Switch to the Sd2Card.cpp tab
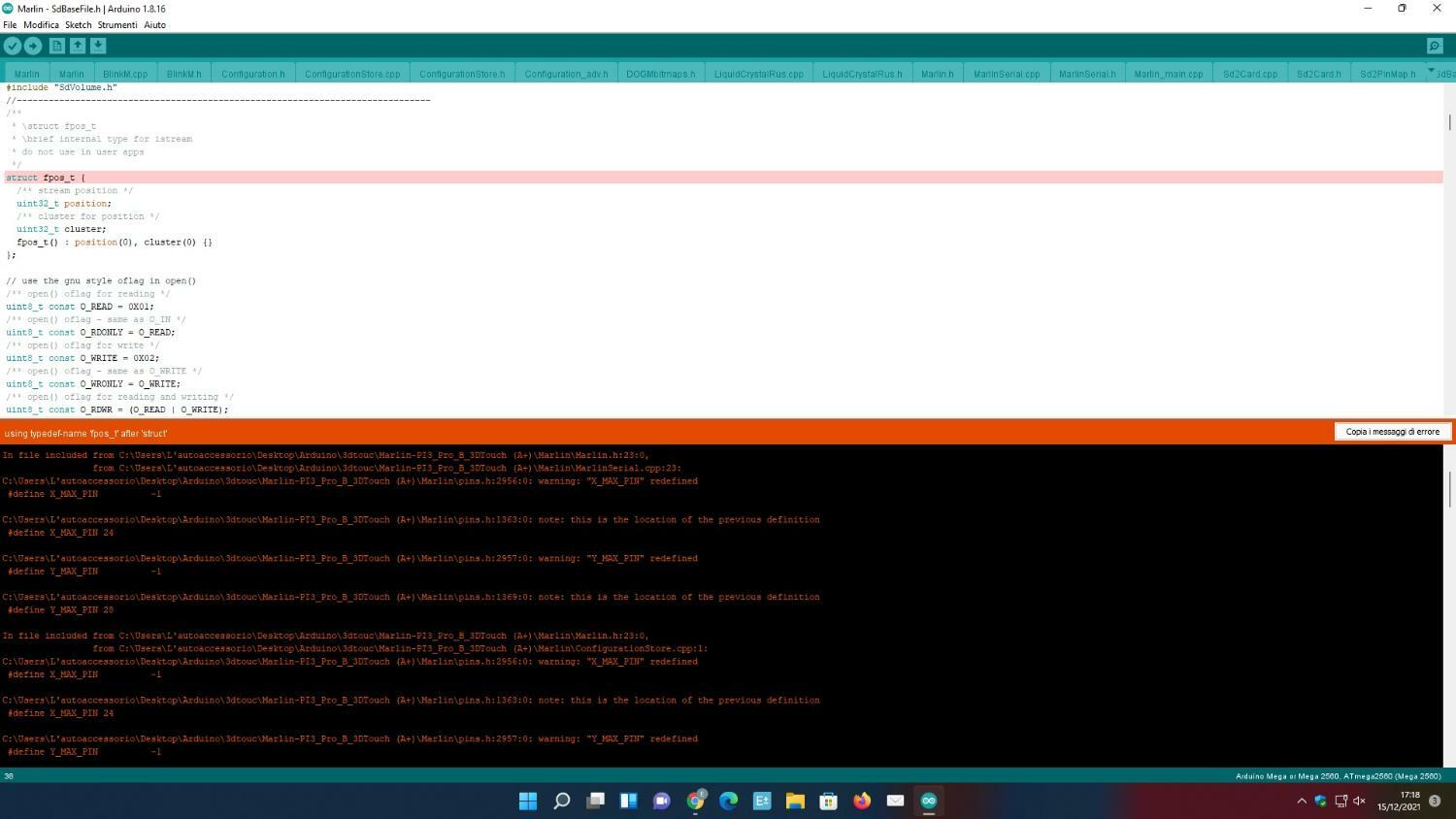This screenshot has height=819, width=1456. coord(1250,74)
